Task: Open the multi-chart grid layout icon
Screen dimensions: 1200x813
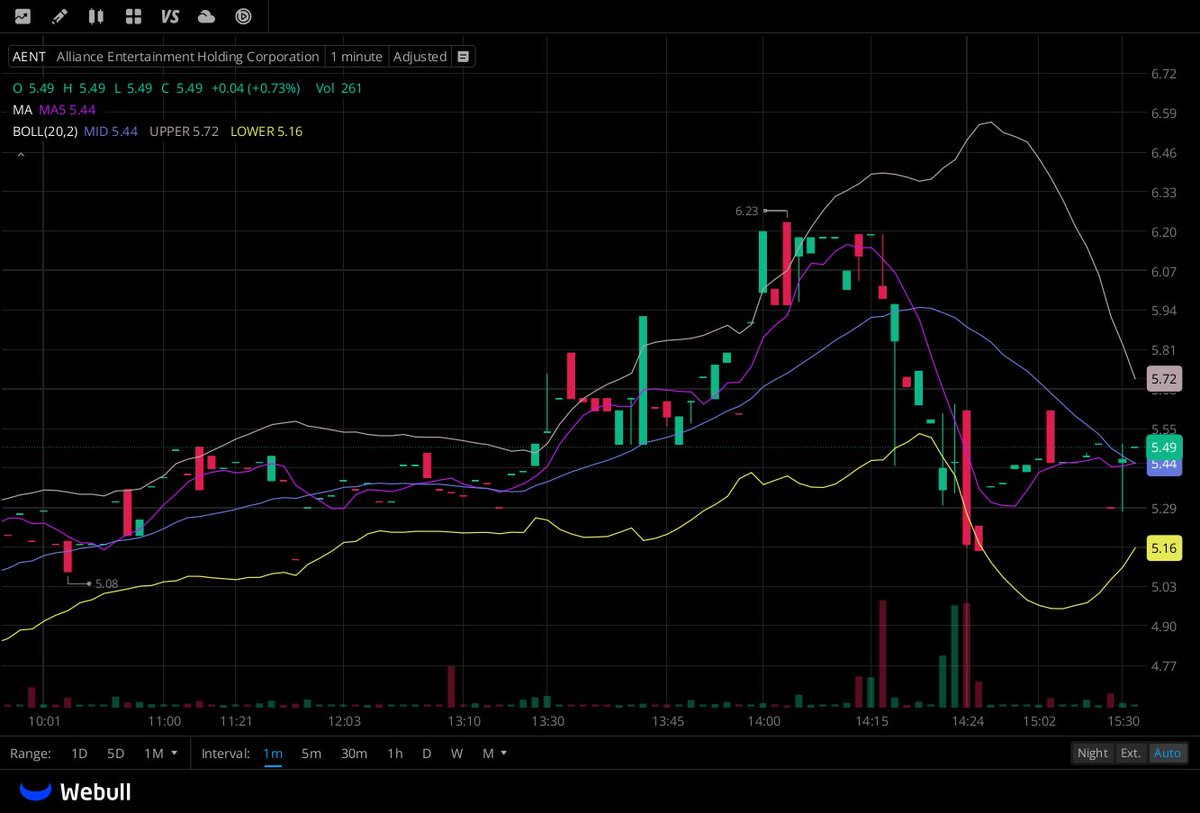Action: point(133,16)
